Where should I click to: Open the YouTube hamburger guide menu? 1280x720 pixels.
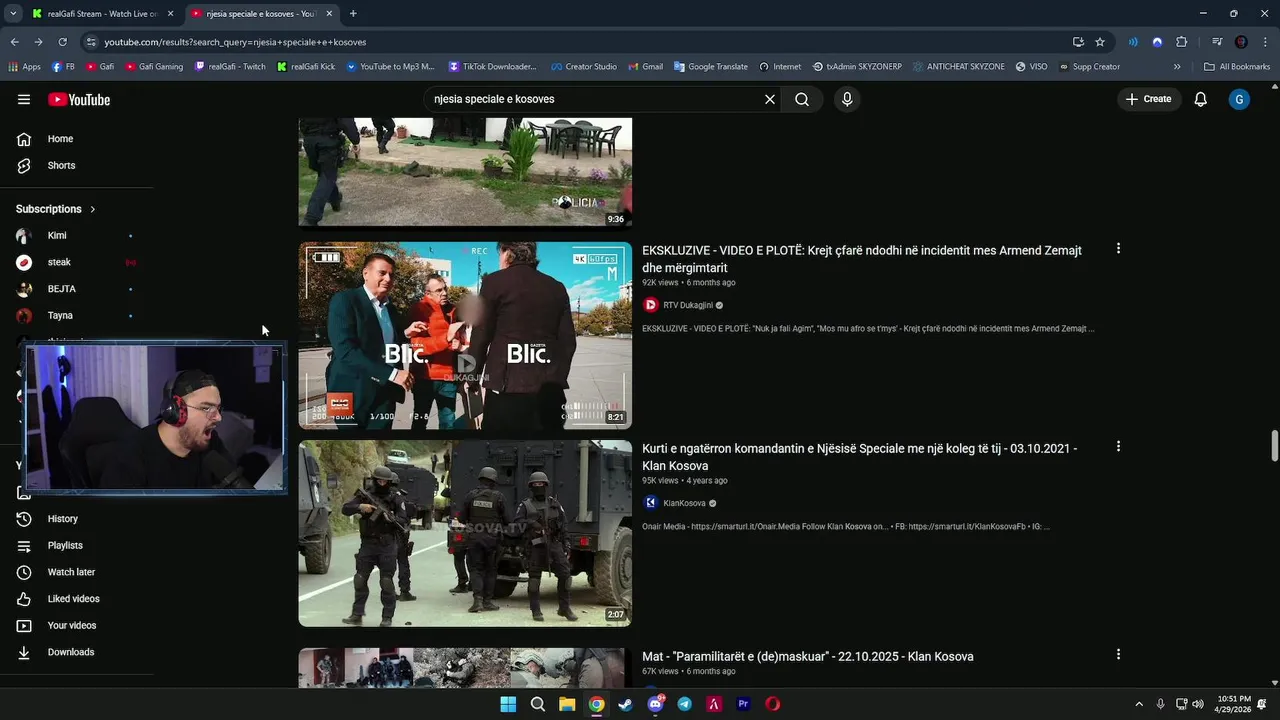coord(24,99)
